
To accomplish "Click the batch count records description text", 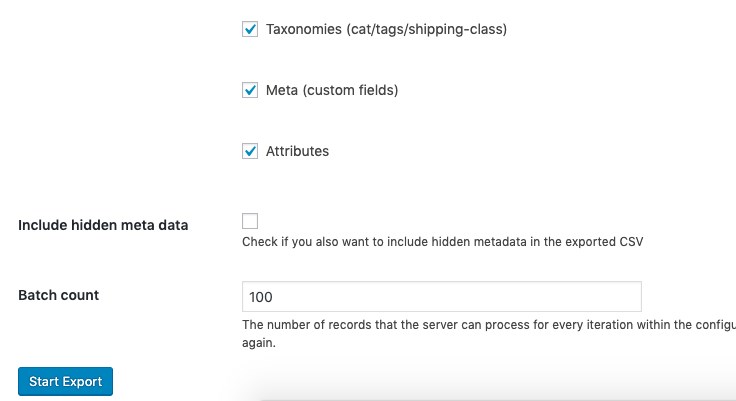I will click(489, 333).
